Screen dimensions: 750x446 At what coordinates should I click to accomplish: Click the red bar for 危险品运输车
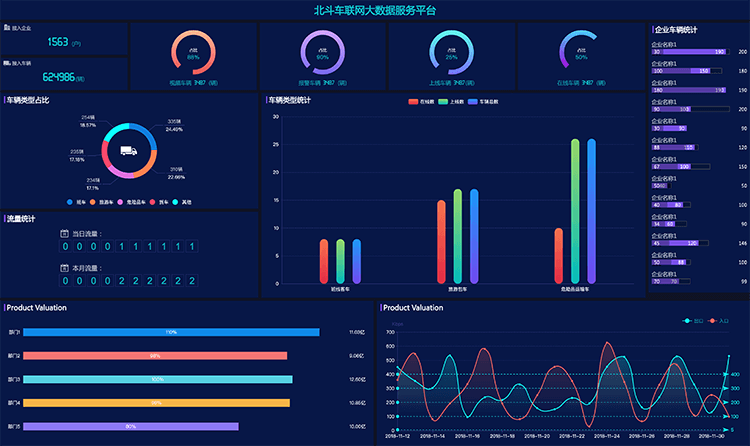pyautogui.click(x=559, y=256)
